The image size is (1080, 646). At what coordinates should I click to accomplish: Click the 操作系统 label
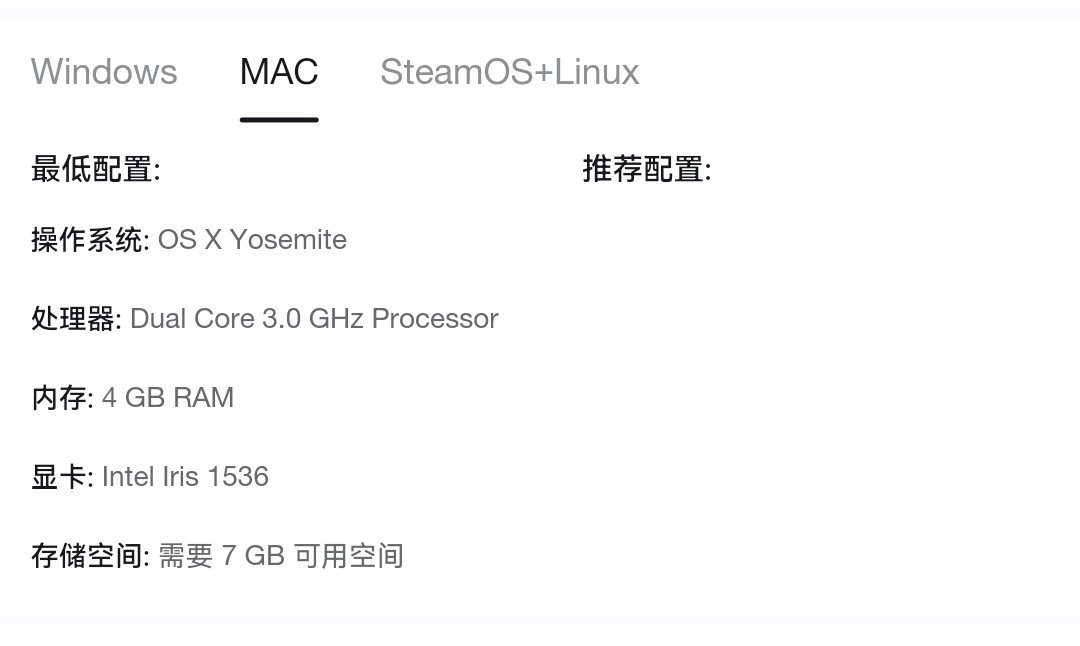[x=89, y=240]
